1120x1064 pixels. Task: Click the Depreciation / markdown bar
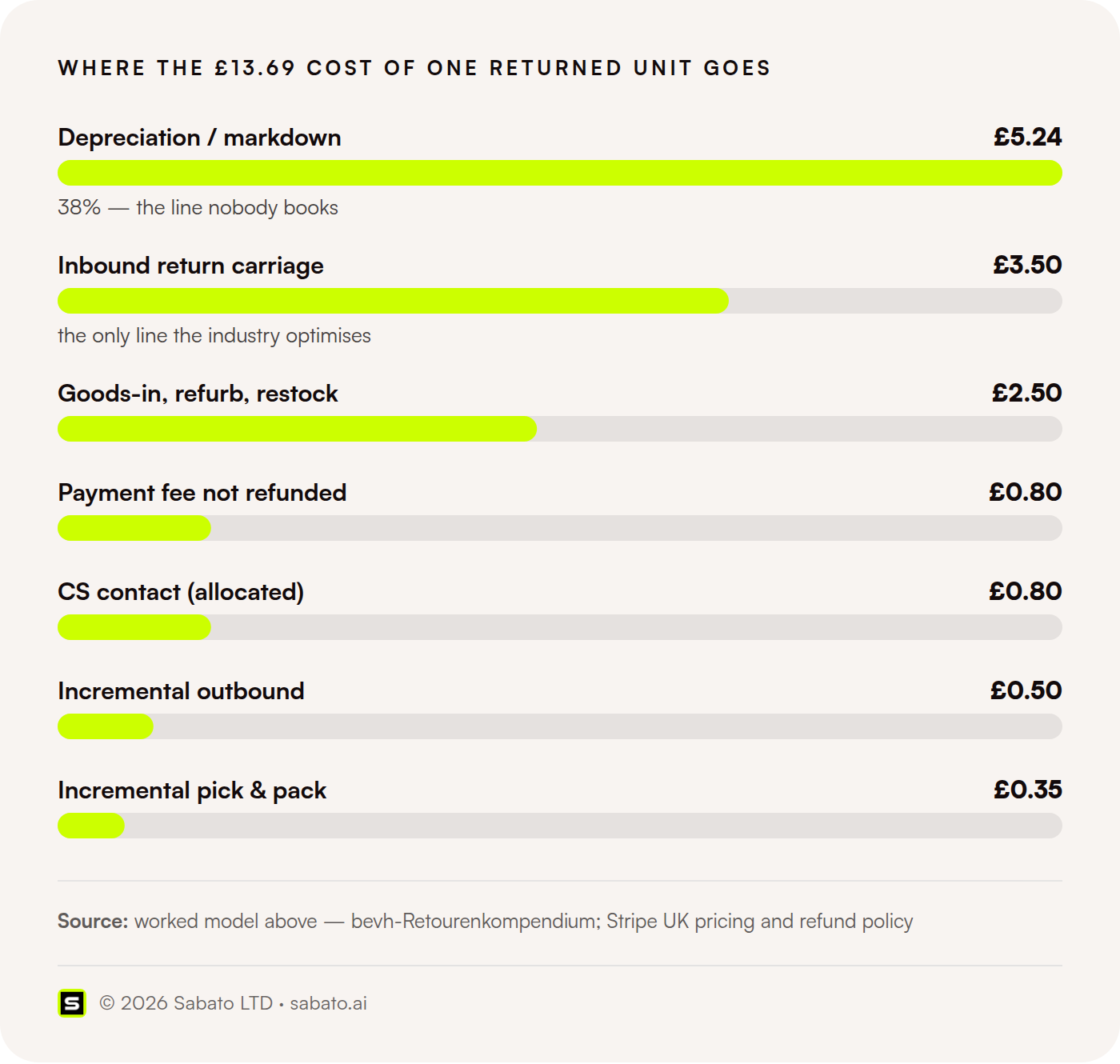point(560,173)
